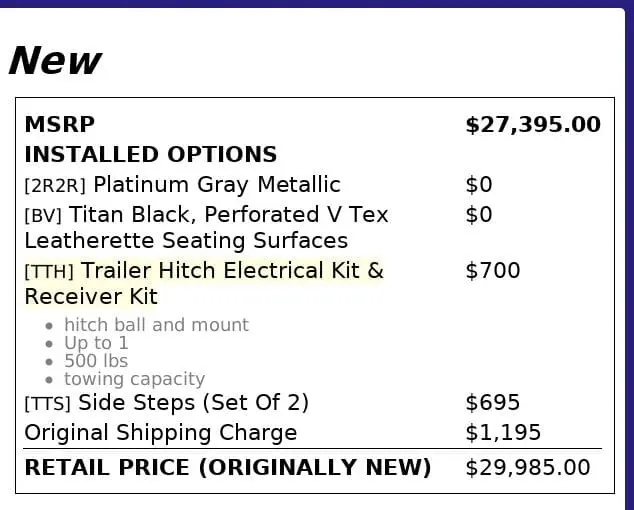Click the [2R2R] color code
This screenshot has width=634, height=510.
click(55, 186)
